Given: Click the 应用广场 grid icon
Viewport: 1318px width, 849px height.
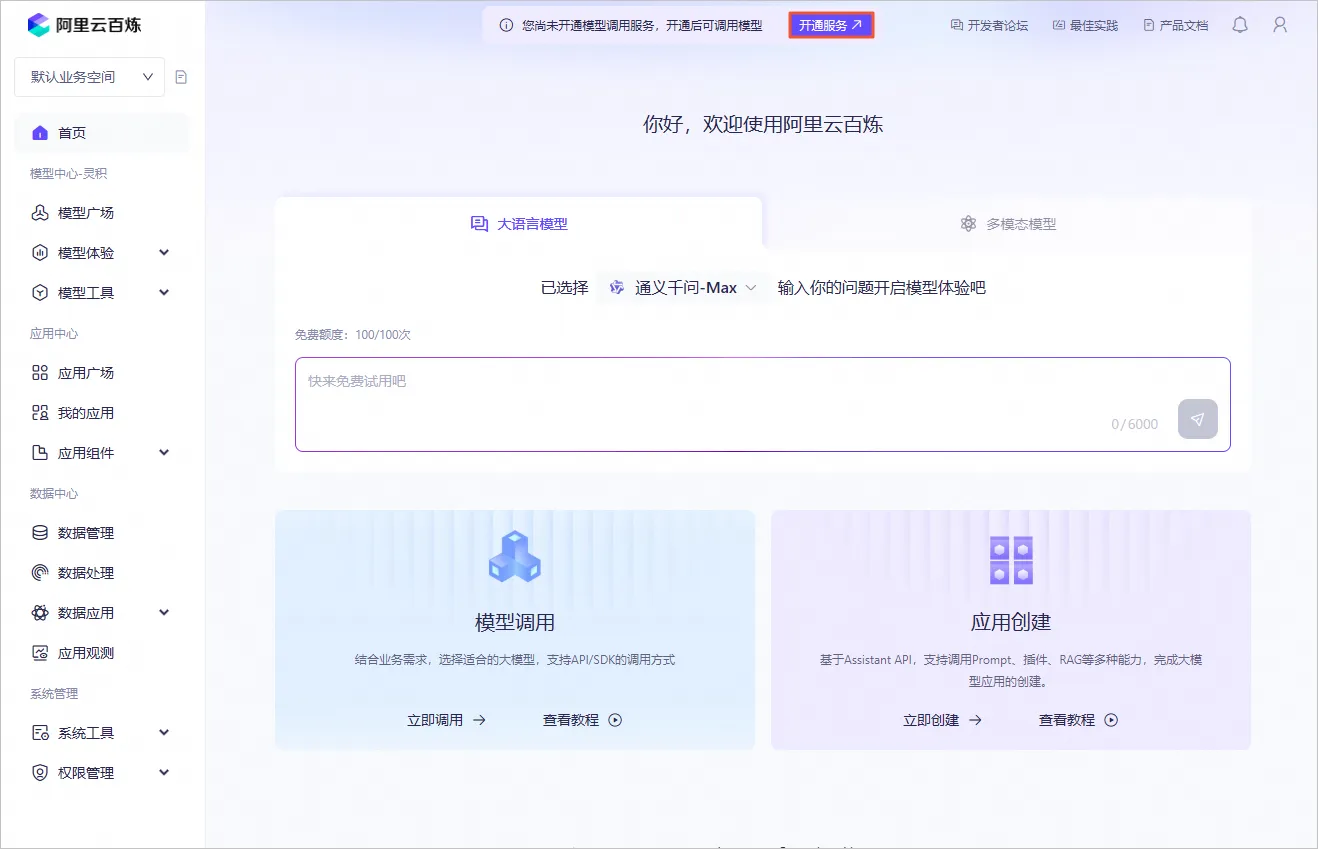Looking at the screenshot, I should coord(40,373).
